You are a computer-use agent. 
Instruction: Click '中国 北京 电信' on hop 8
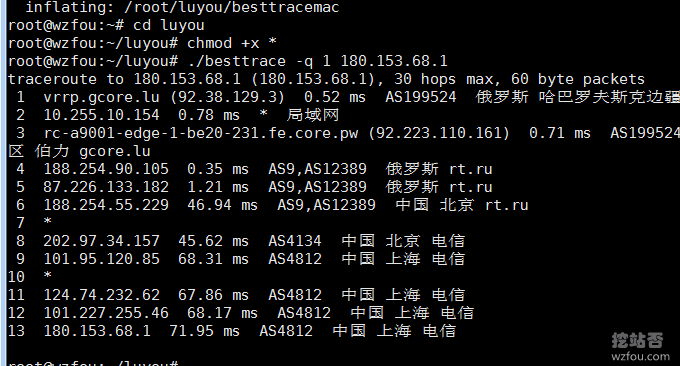pos(403,241)
